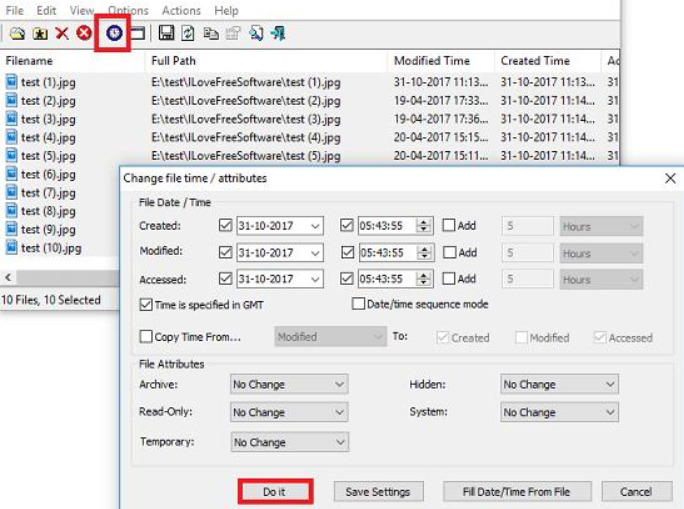Click the Save Settings button
684x509 pixels.
coord(378,492)
